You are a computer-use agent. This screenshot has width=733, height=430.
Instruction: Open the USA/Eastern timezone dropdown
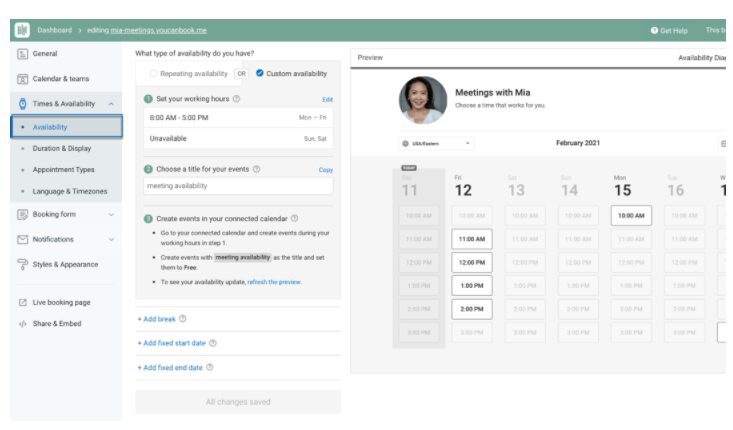click(436, 144)
